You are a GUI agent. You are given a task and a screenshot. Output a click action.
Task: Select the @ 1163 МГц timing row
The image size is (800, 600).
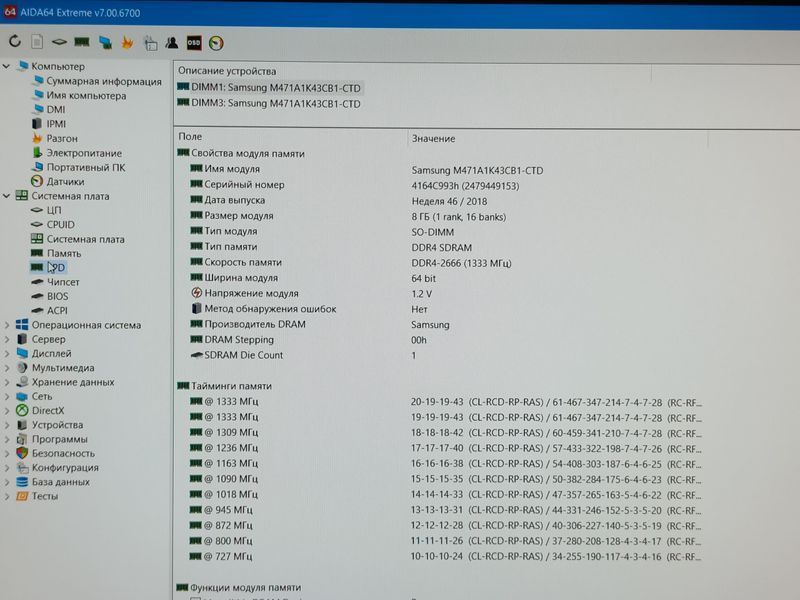[439, 464]
